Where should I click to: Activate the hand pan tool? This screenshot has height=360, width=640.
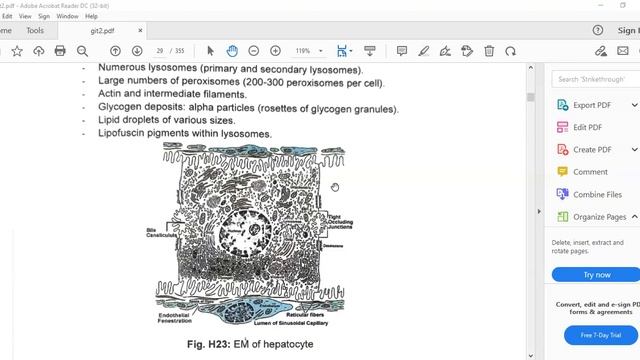tap(232, 51)
